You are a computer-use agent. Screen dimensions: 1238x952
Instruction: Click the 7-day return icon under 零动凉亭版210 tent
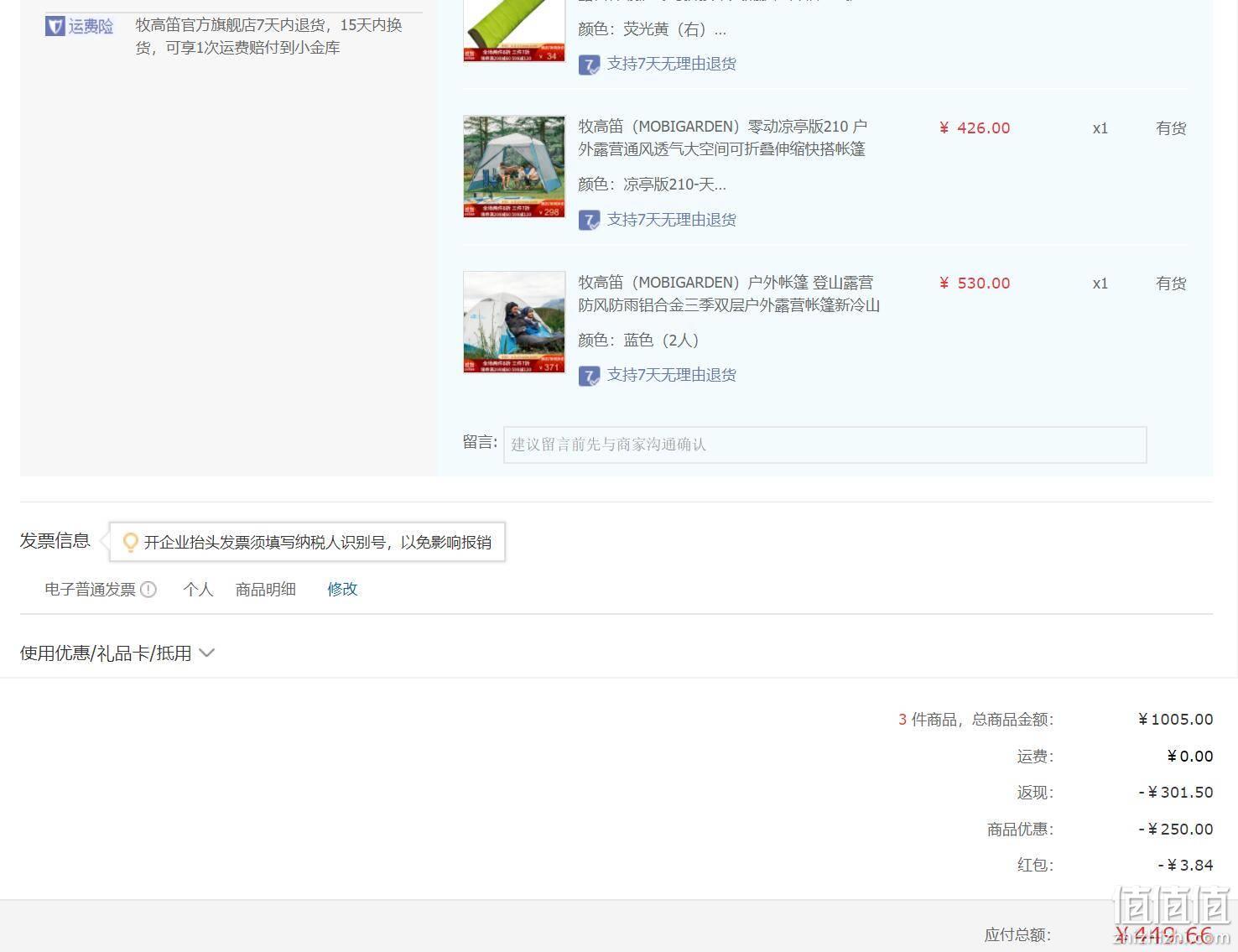[589, 220]
